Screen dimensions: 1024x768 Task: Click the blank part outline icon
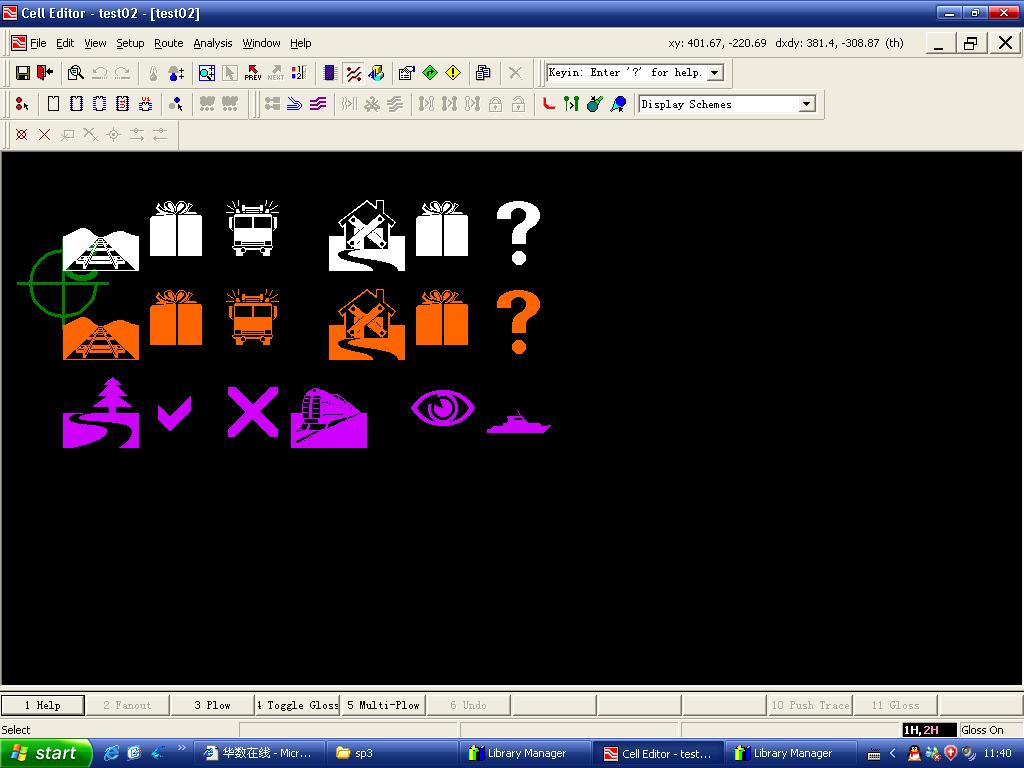tap(54, 104)
